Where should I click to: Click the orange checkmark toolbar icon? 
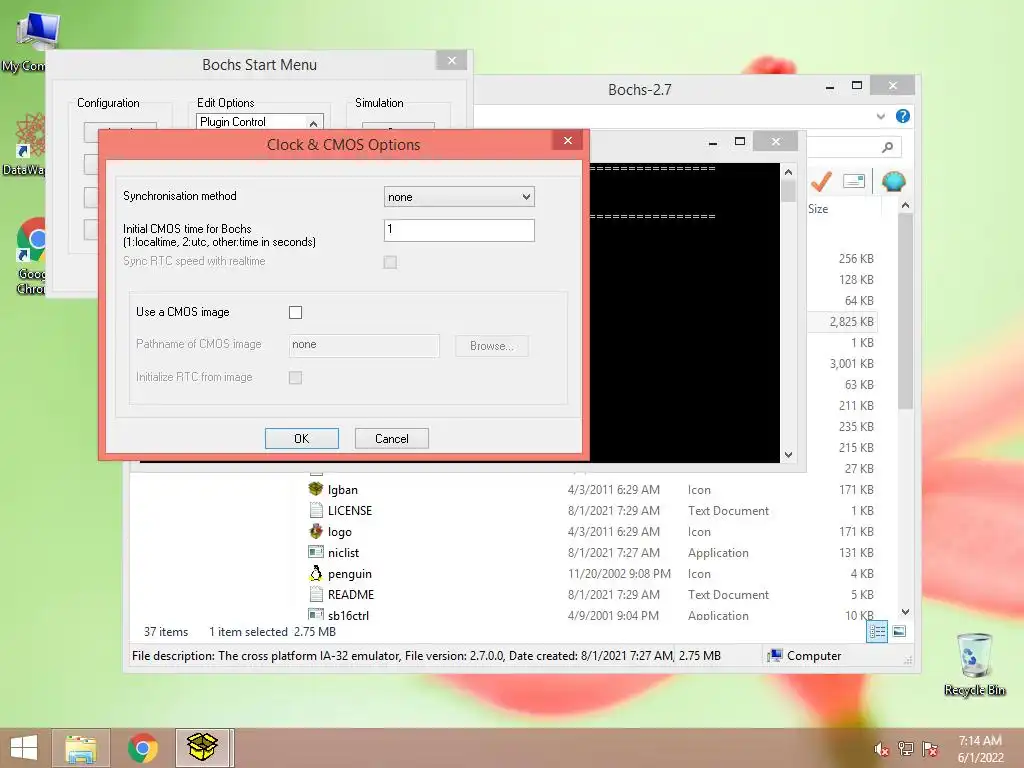click(x=821, y=181)
